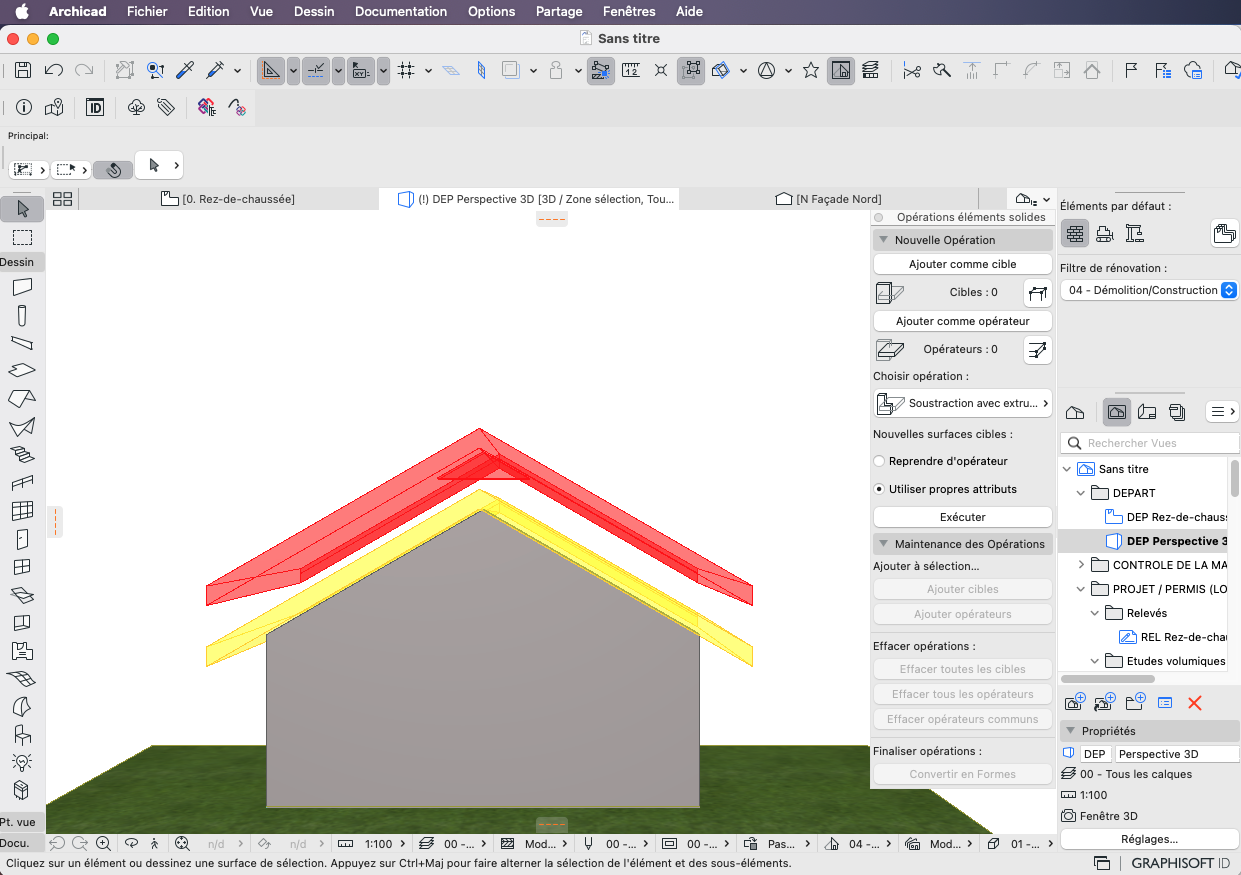Select the syringe inject parameters tool
The image size is (1241, 875).
(215, 70)
